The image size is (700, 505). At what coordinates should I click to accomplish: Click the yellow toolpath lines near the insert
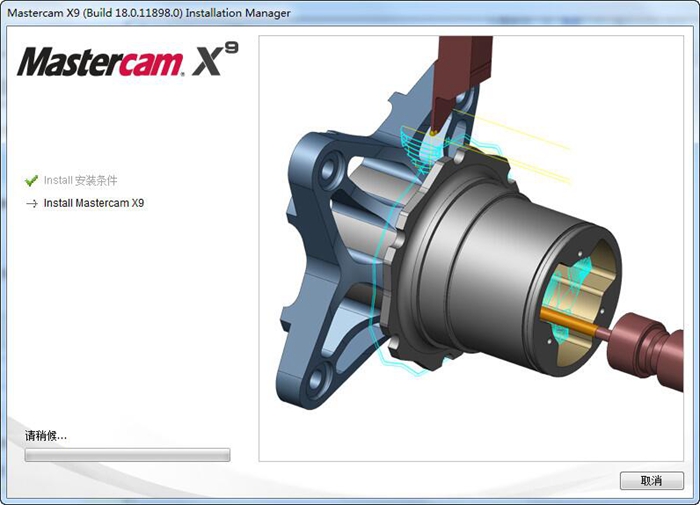coord(530,150)
